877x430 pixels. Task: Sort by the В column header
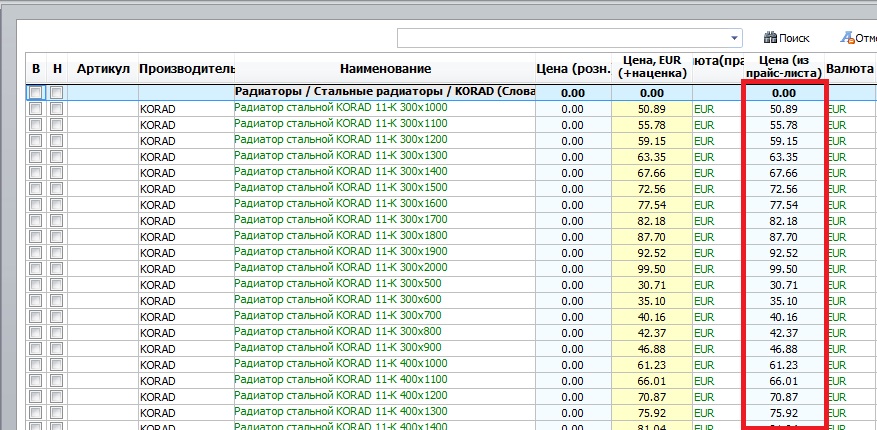click(x=36, y=69)
